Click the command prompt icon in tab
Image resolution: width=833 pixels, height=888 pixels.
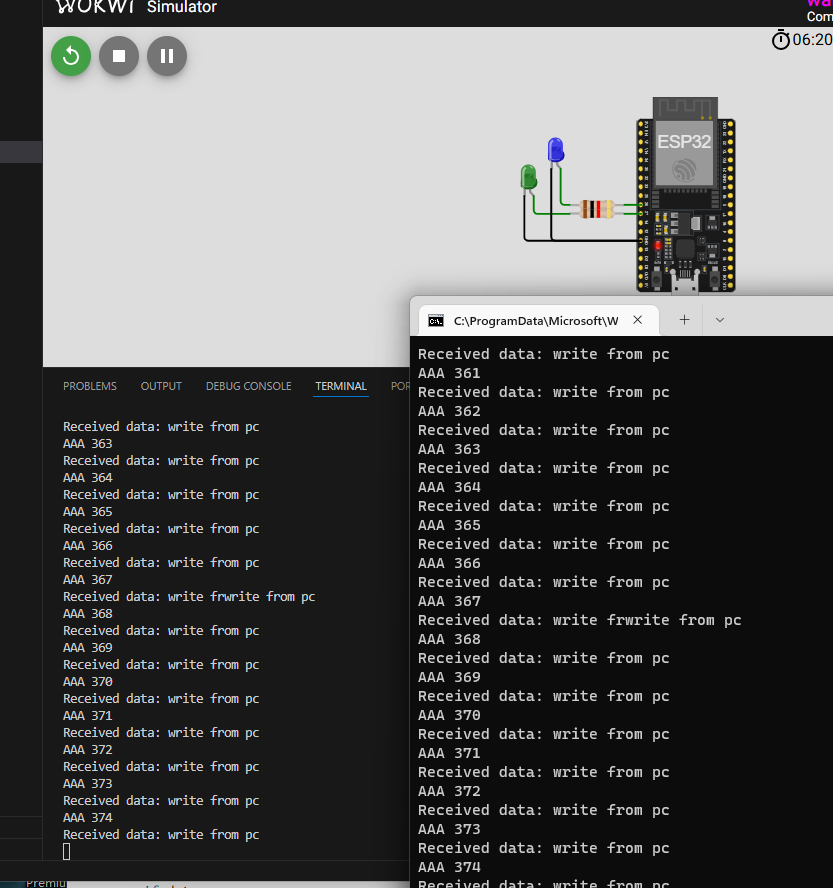click(436, 321)
